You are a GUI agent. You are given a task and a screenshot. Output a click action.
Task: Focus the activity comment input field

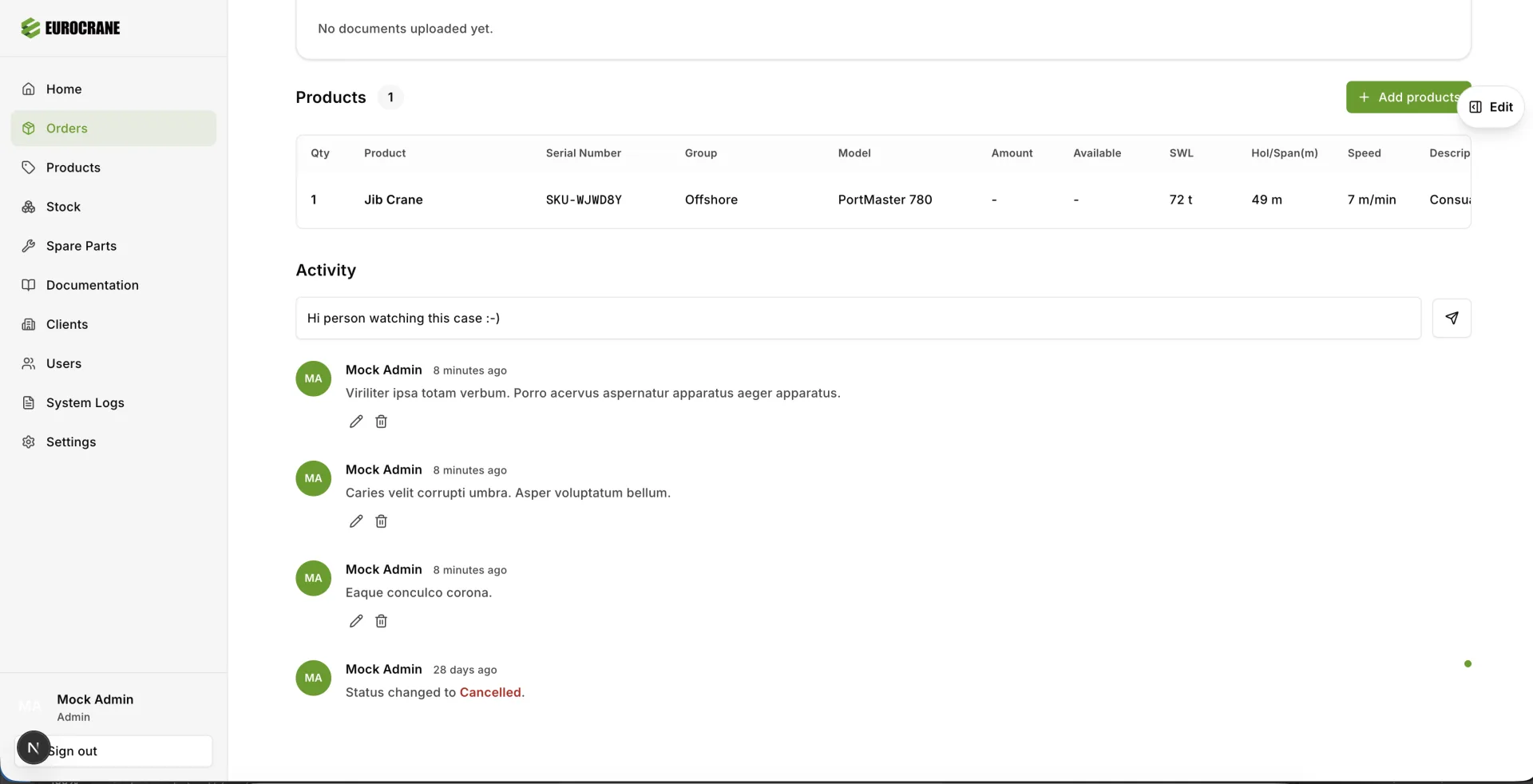coord(858,318)
